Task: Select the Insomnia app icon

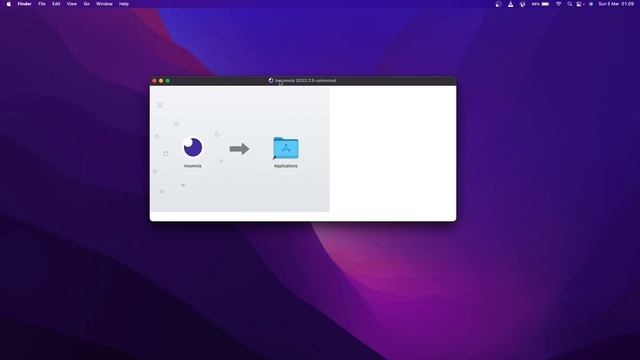Action: (x=193, y=147)
